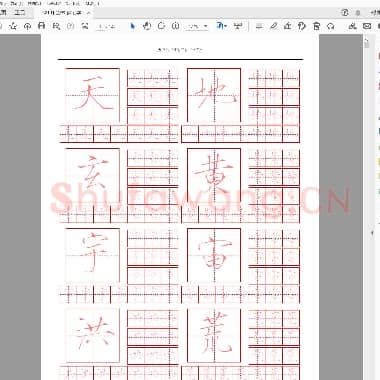380x380 pixels.
Task: Activate the hand pan tool
Action: pos(147,26)
